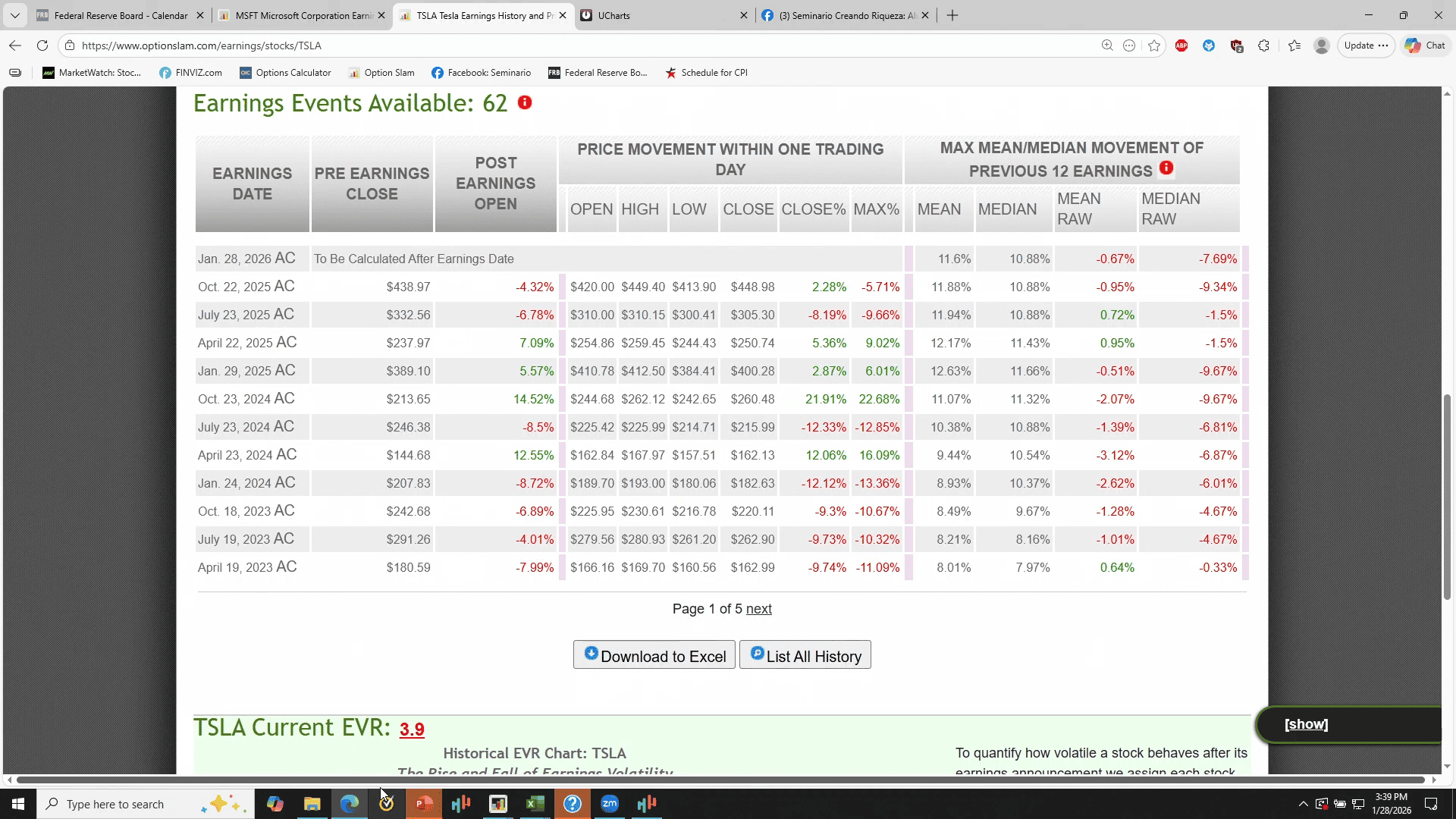Click info icon next to Previous 12 Earnings header
The width and height of the screenshot is (1456, 819).
(1166, 168)
